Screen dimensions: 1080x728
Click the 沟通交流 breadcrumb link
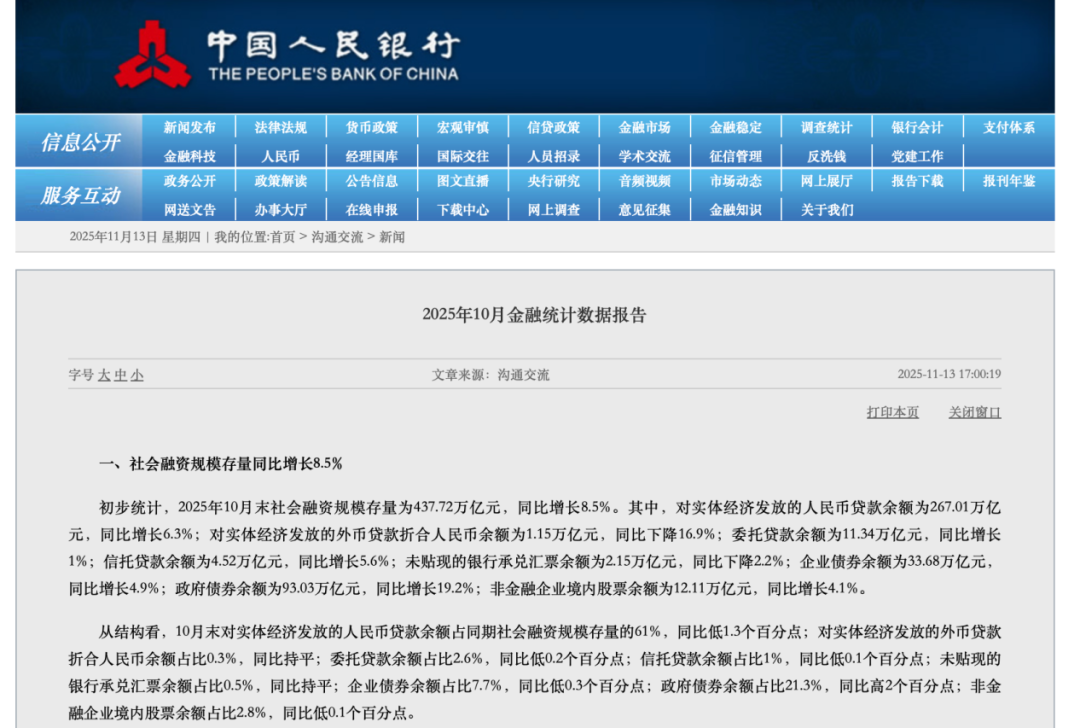[x=337, y=237]
